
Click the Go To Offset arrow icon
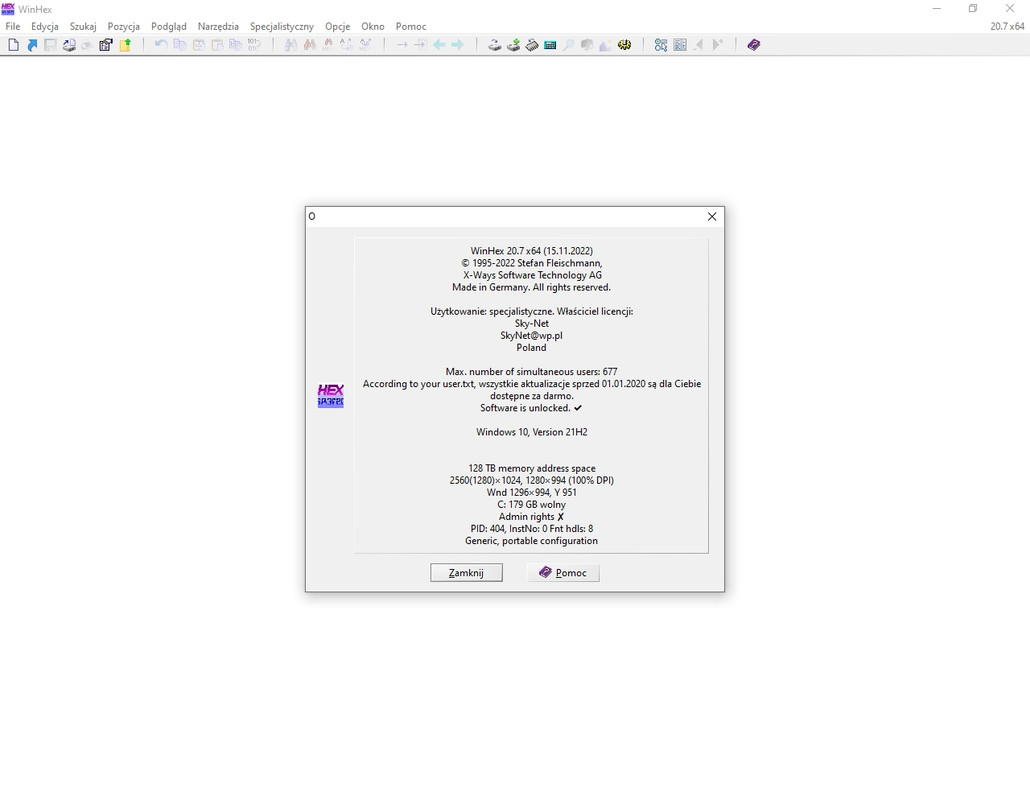(402, 45)
